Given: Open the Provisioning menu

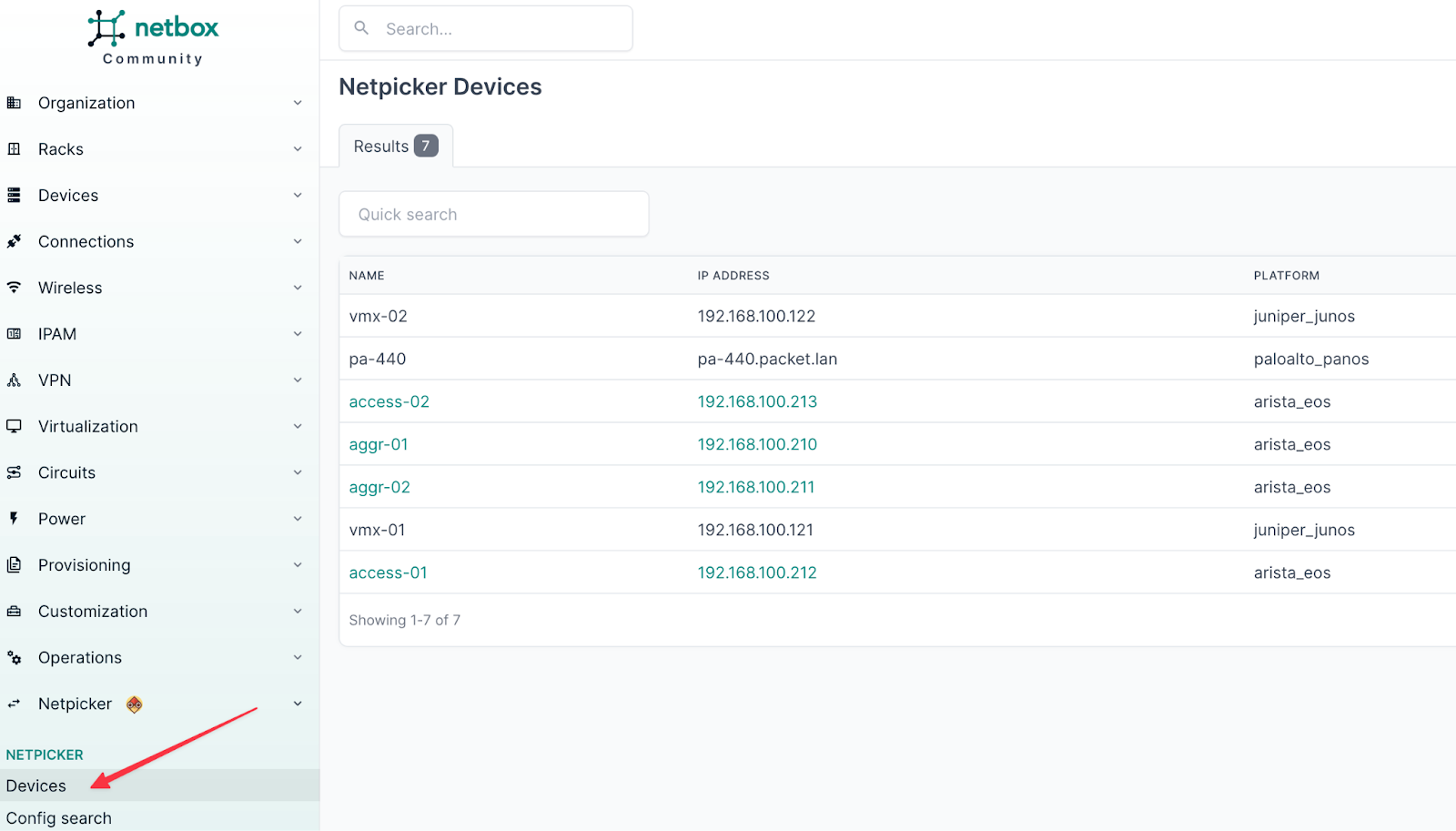Looking at the screenshot, I should [x=159, y=565].
